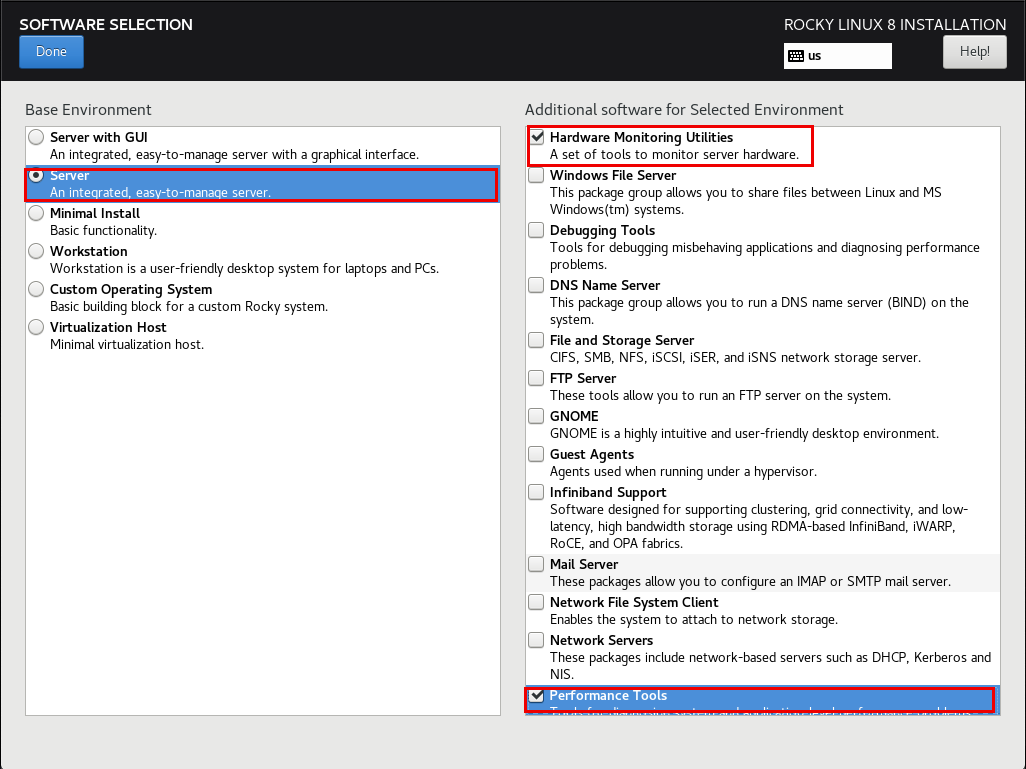1026x769 pixels.
Task: Select the Server base environment radio button
Action: click(36, 175)
